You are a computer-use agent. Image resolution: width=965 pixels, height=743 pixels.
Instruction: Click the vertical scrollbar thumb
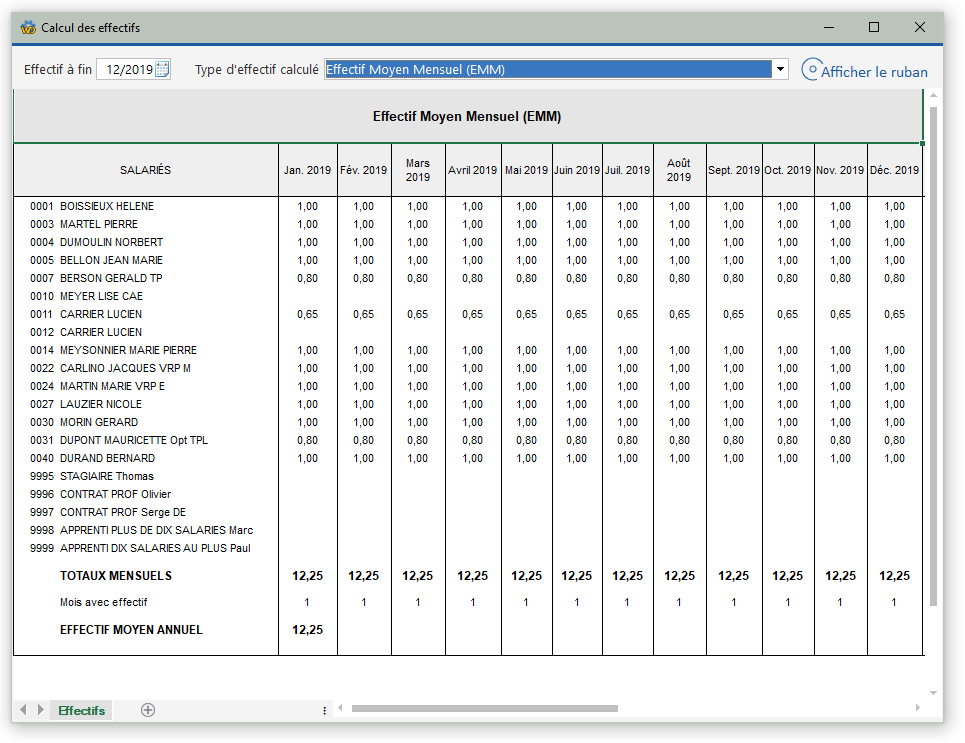pyautogui.click(x=934, y=355)
